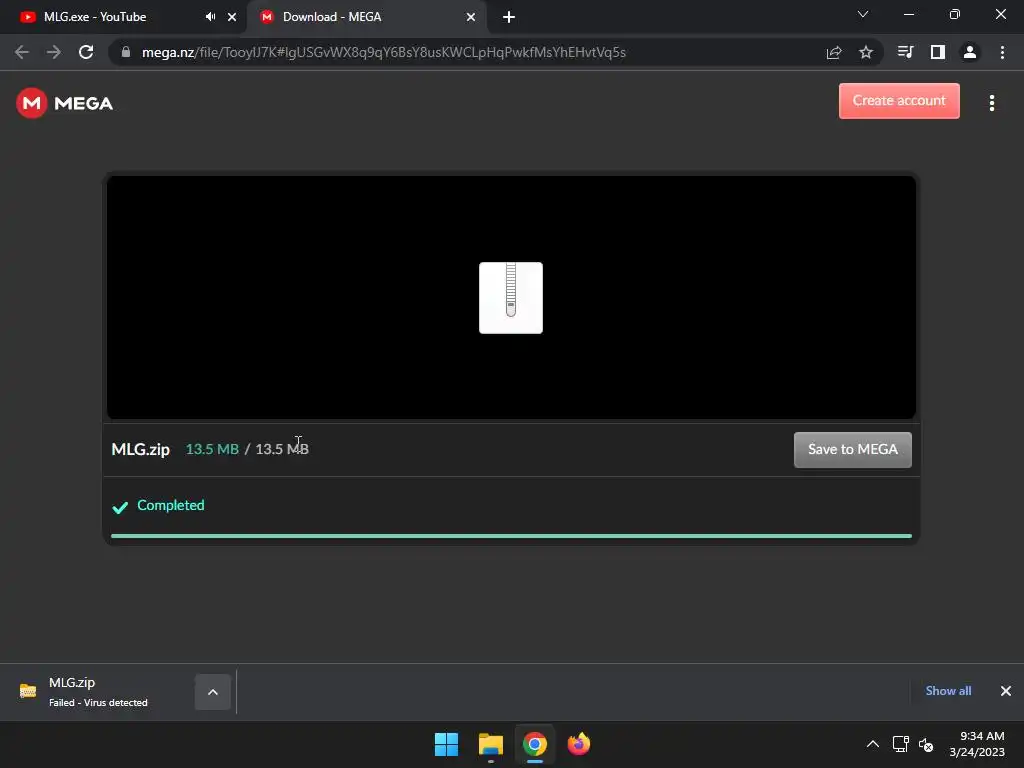1024x768 pixels.
Task: Open Chrome three-dot menu
Action: pos(1002,52)
